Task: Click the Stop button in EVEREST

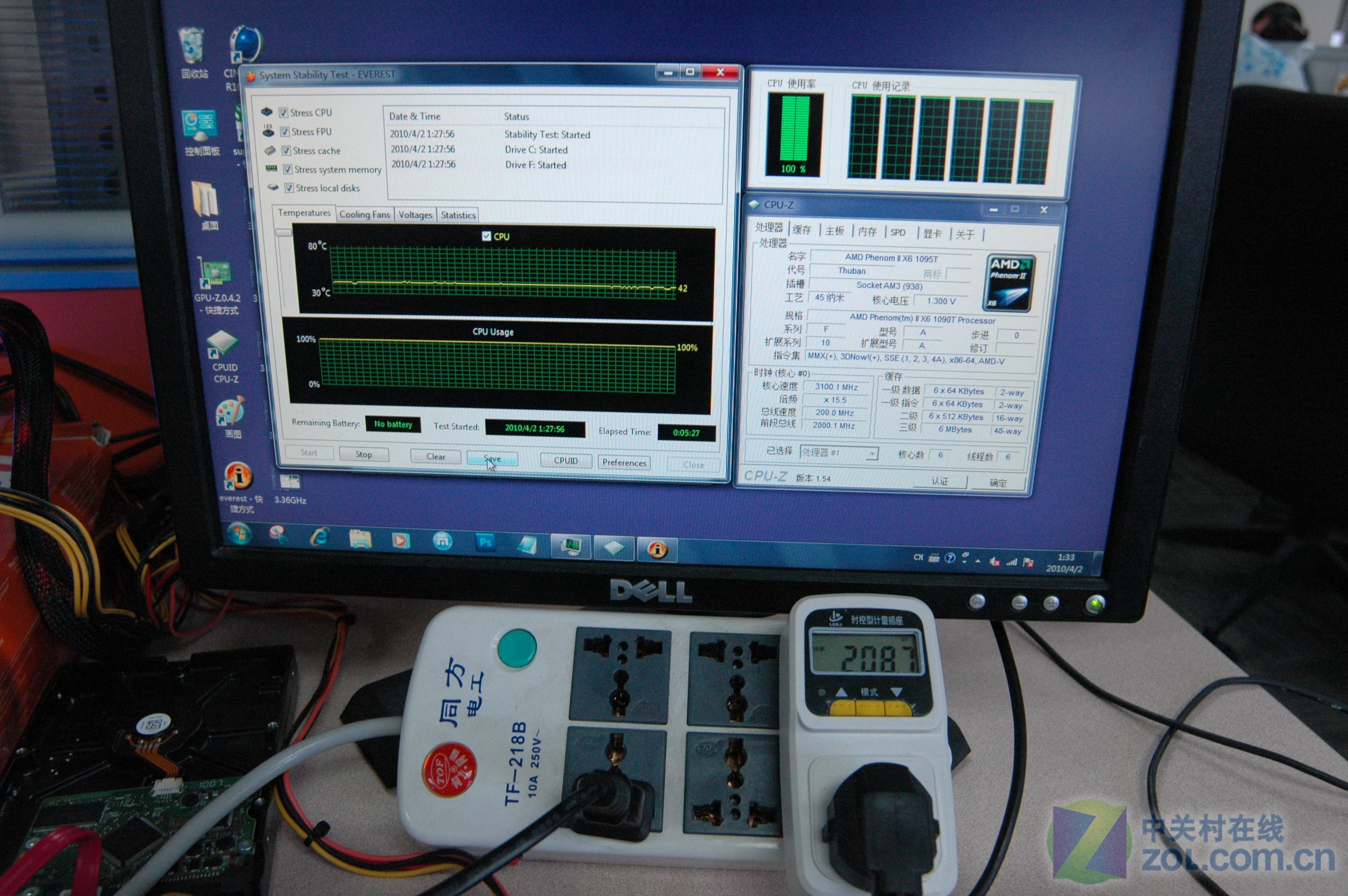Action: tap(364, 454)
